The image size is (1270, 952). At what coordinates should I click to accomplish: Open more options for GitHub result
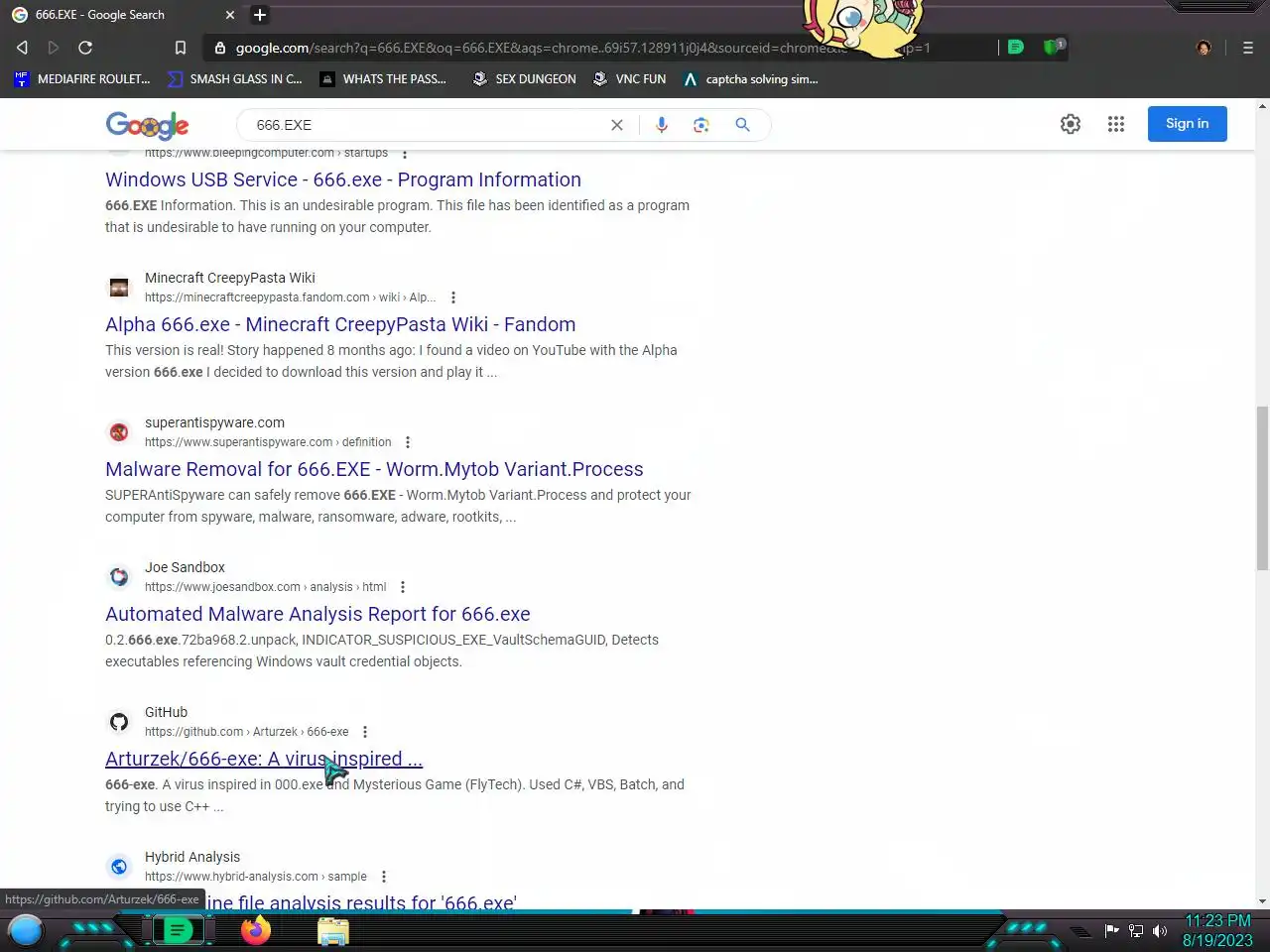coord(365,732)
